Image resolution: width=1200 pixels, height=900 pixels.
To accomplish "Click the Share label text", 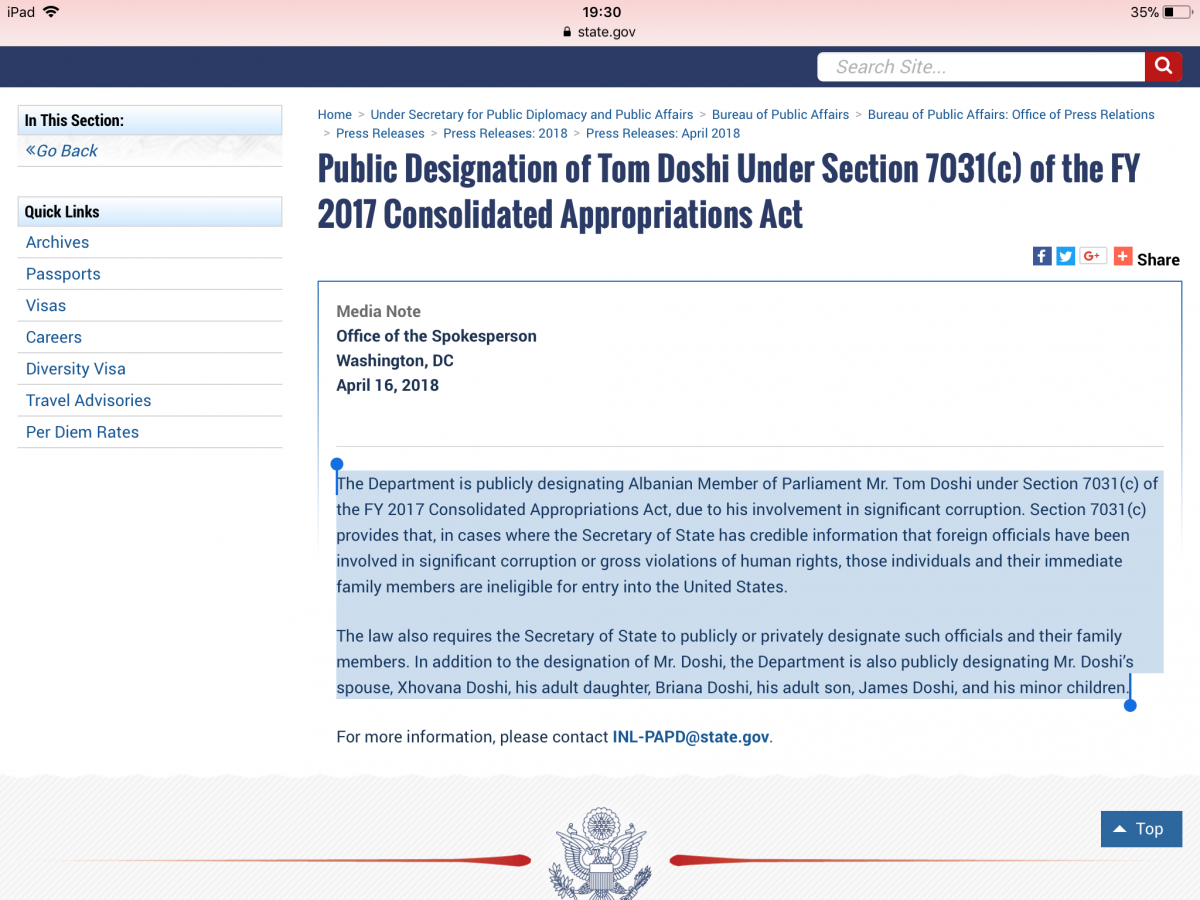I will coord(1158,260).
